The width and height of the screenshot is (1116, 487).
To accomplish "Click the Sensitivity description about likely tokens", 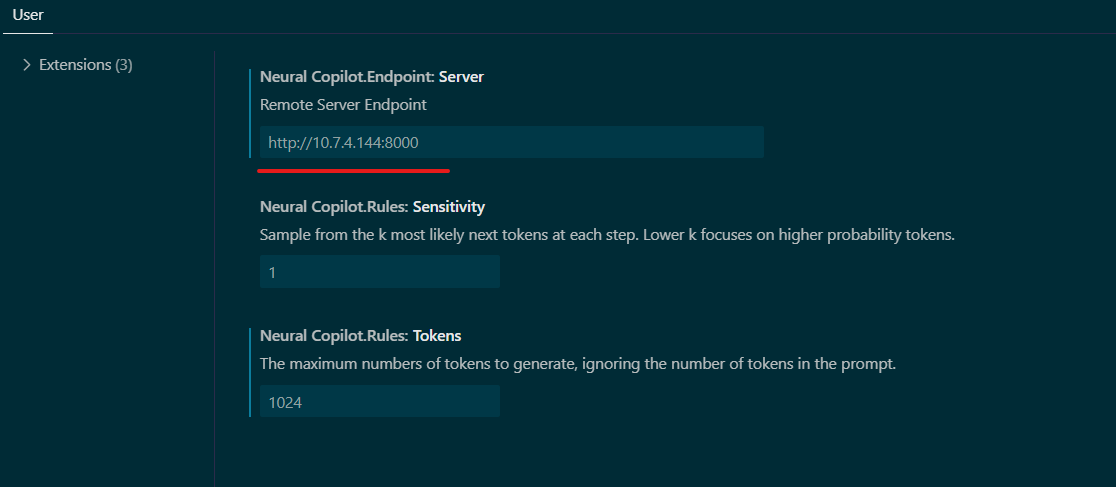I will click(607, 235).
